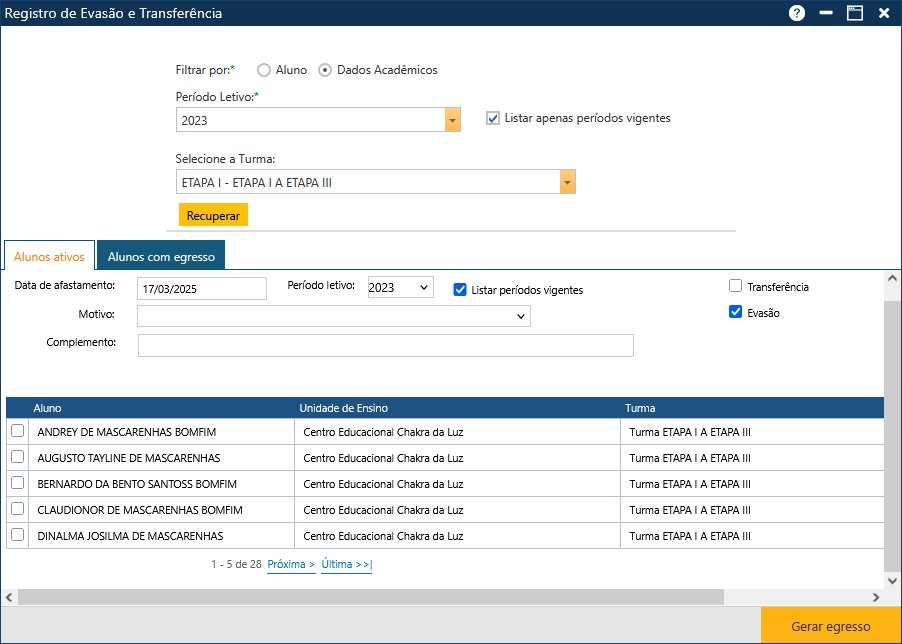Restore the window with the title bar icon
Screen dimensions: 902x644
[853, 13]
